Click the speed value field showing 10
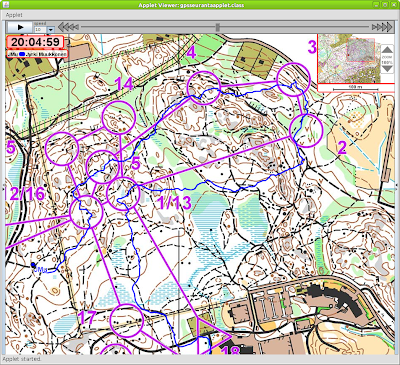400x365 pixels. 40,30
